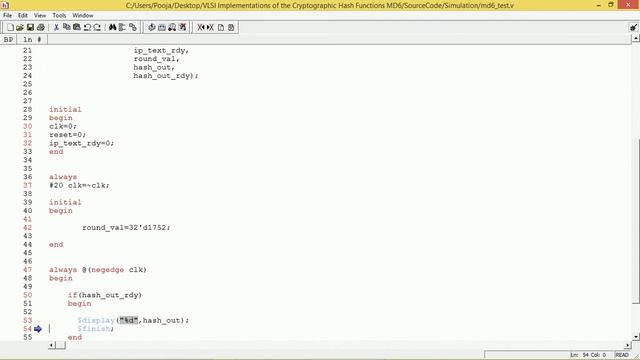Click the Break simulation icon with red X
Image resolution: width=640 pixels, height=360 pixels.
click(182, 27)
